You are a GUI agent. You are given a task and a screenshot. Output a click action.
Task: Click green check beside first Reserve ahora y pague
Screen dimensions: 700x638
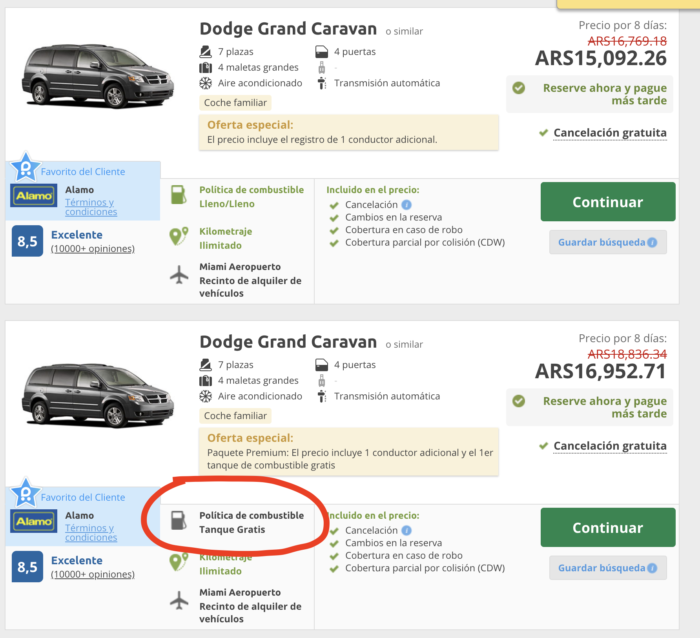[x=519, y=88]
